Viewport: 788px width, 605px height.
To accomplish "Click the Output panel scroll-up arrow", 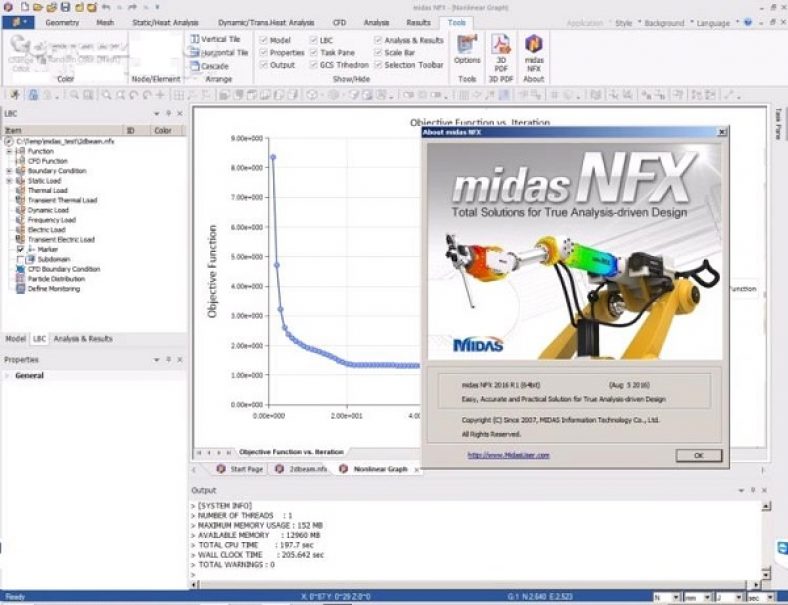I will tap(766, 506).
